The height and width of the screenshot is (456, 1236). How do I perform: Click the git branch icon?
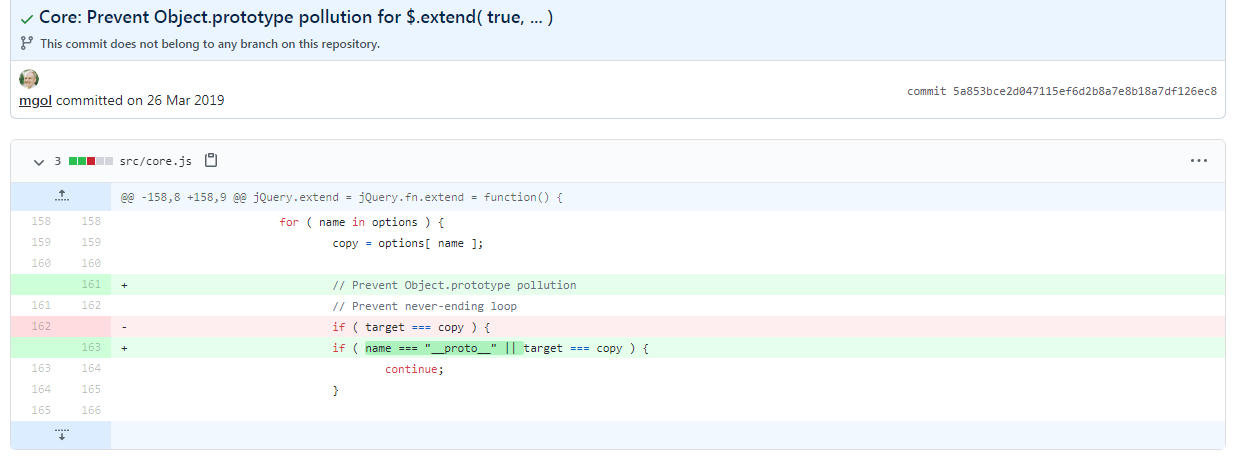coord(27,44)
